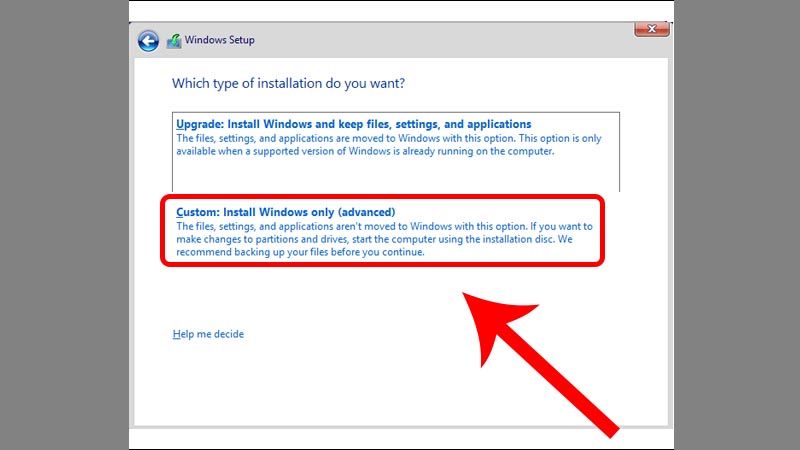Click the Custom option's description text

pos(385,239)
